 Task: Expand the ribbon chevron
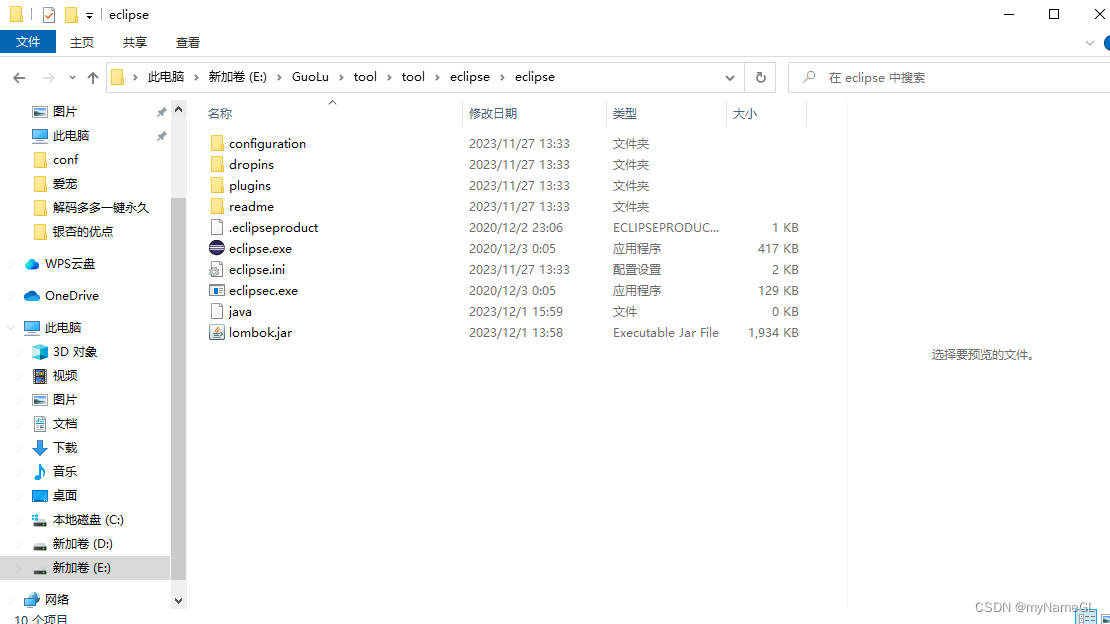click(x=1089, y=43)
